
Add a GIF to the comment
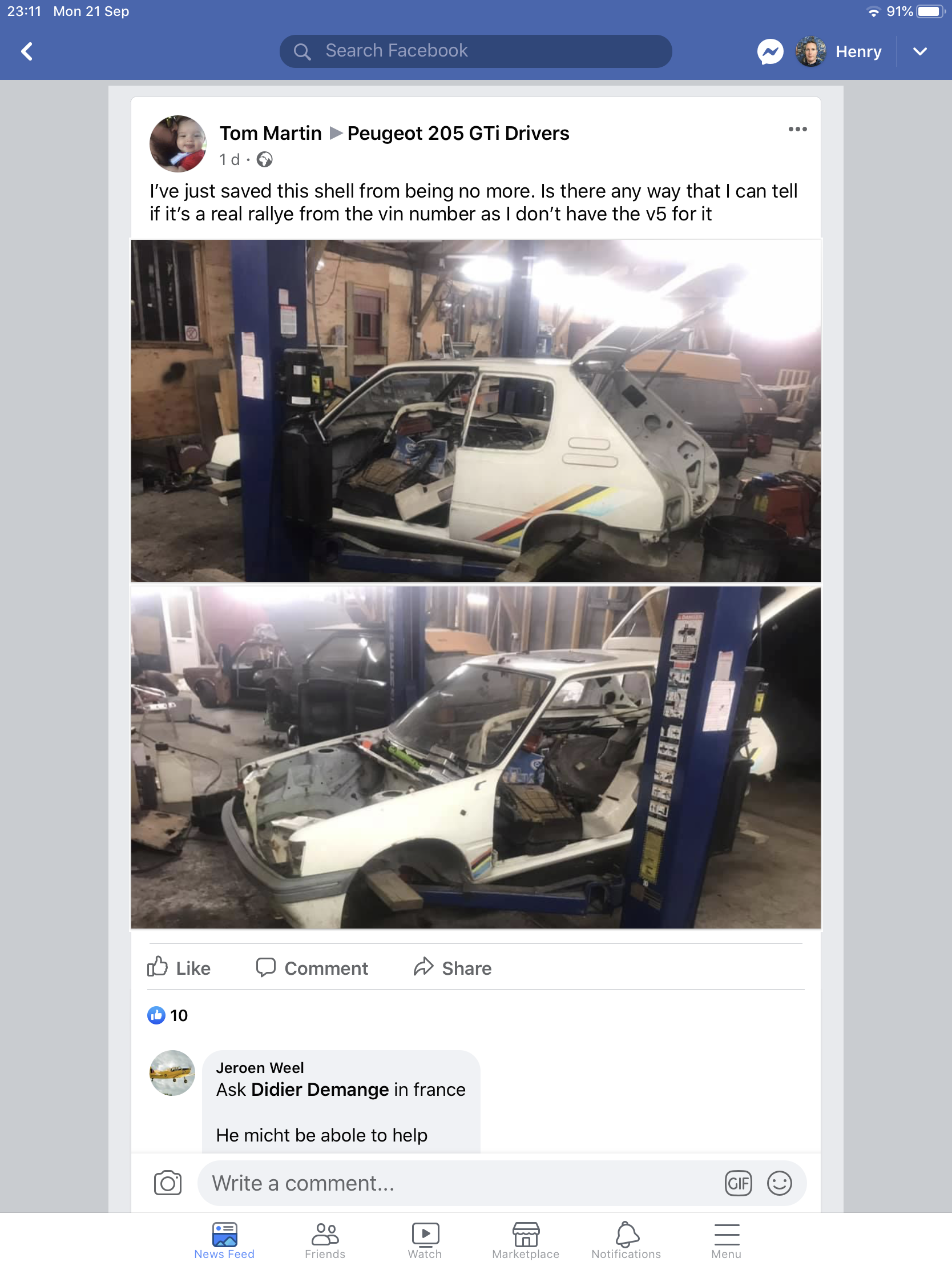tap(738, 1183)
